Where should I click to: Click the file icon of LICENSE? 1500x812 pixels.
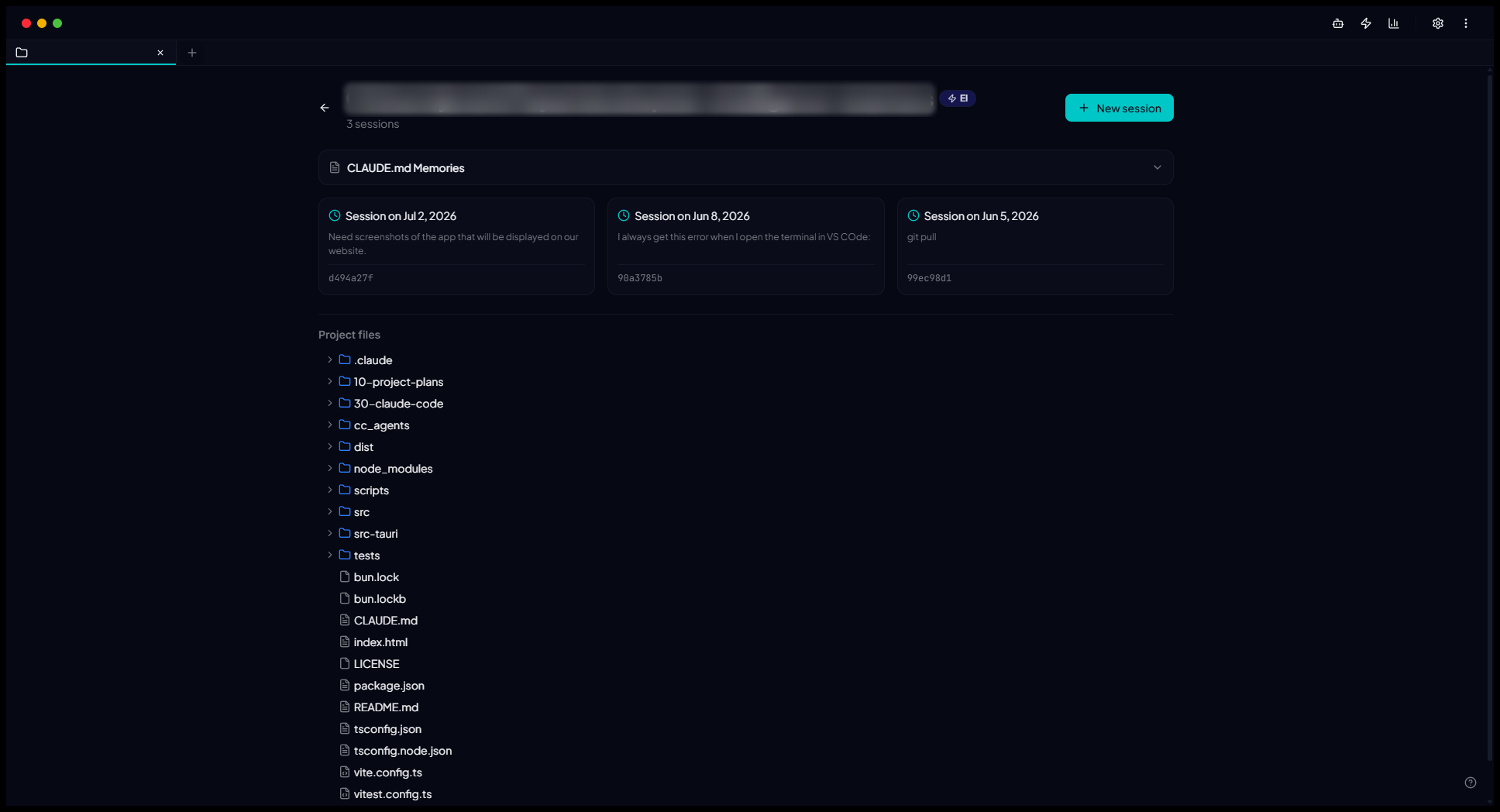coord(345,663)
